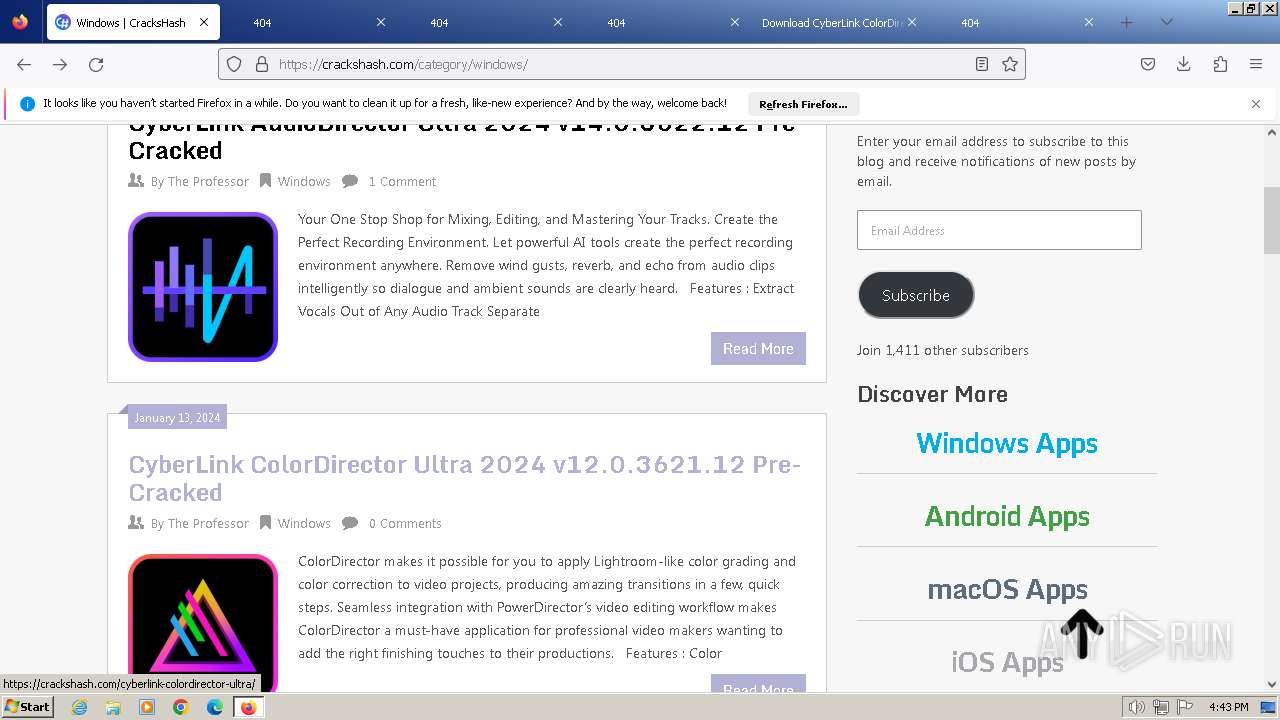
Task: Go to macOS Apps section
Action: point(1007,589)
